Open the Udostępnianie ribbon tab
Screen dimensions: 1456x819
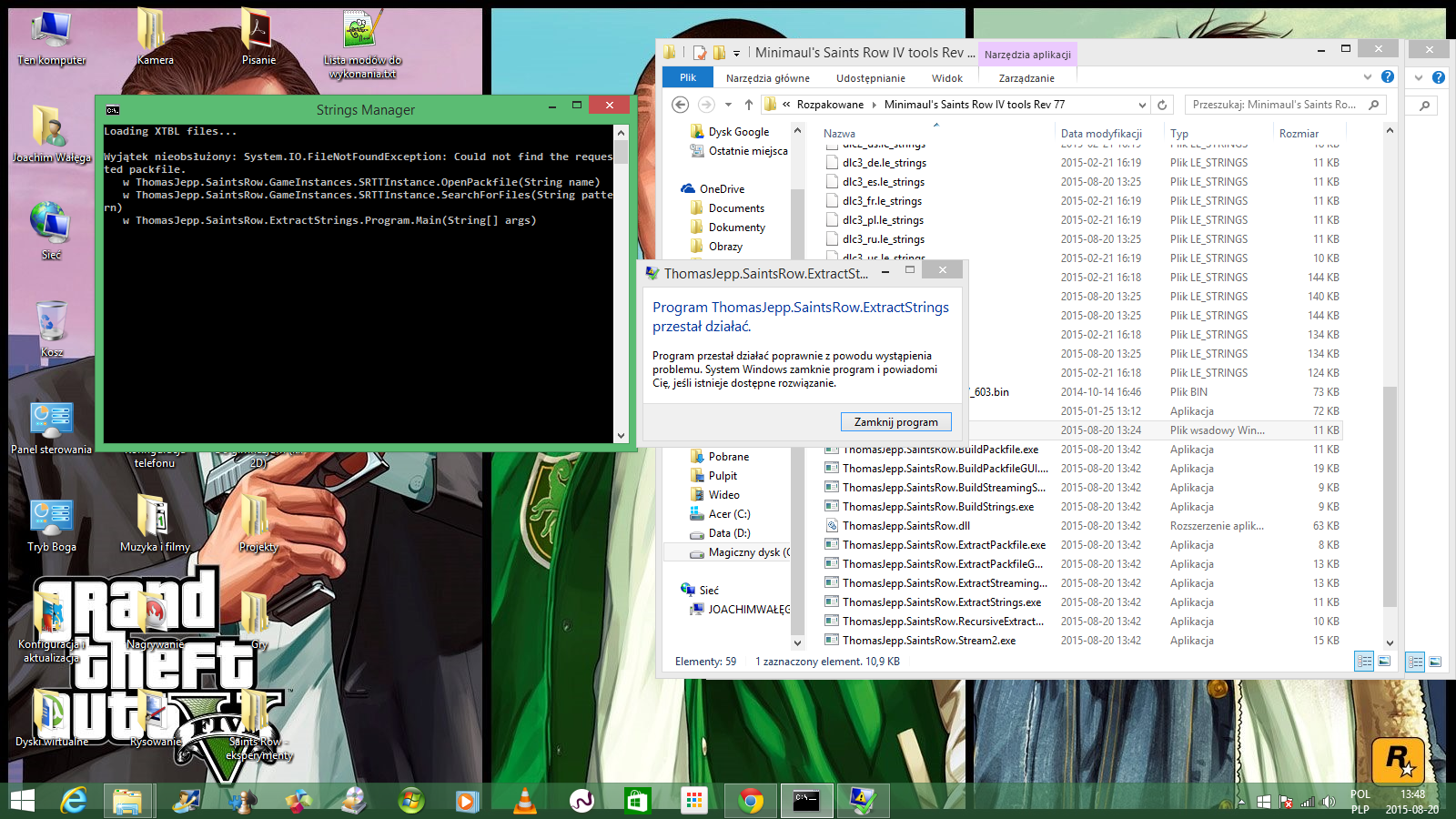pos(871,78)
